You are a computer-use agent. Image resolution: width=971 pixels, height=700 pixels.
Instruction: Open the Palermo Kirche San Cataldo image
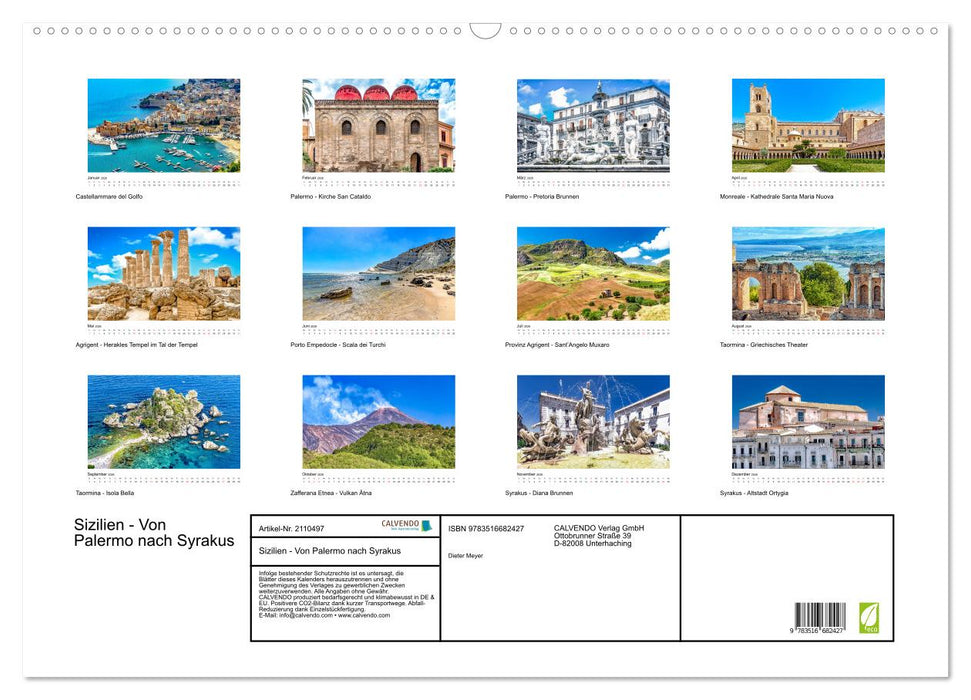(380, 125)
